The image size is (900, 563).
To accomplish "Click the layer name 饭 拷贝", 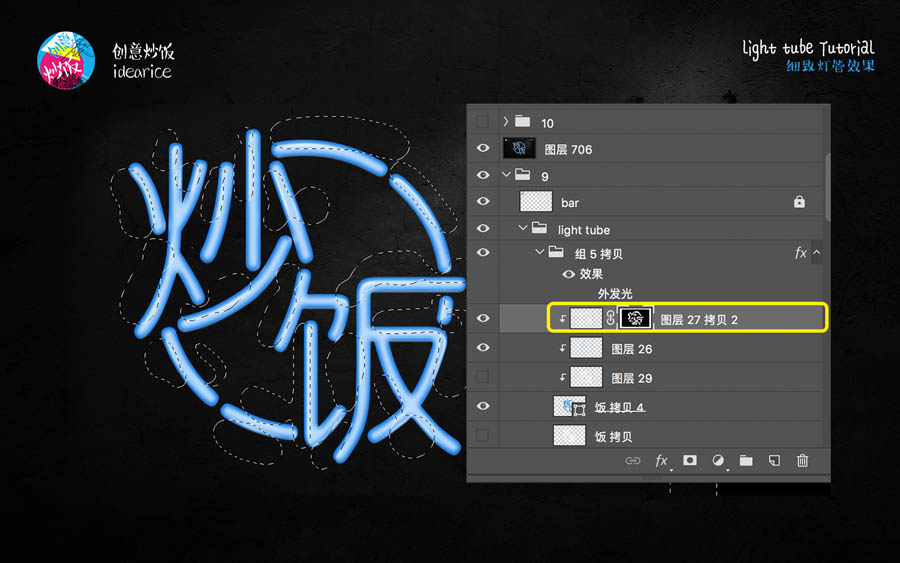I will [613, 437].
